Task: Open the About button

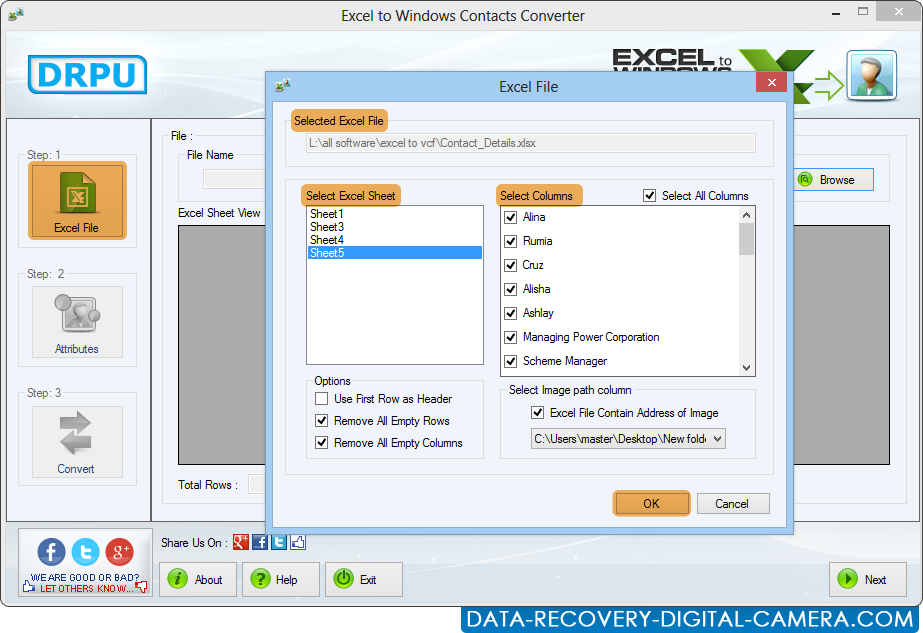Action: 198,579
